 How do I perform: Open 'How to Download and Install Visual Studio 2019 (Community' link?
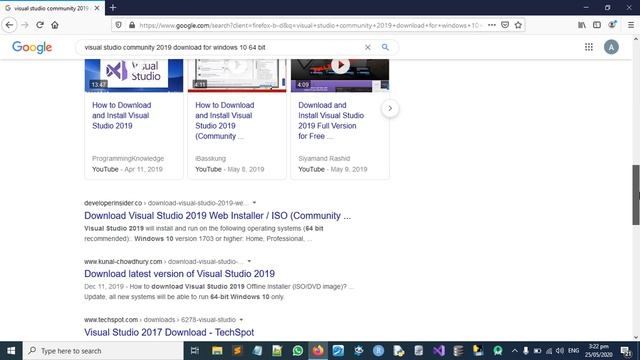point(224,121)
